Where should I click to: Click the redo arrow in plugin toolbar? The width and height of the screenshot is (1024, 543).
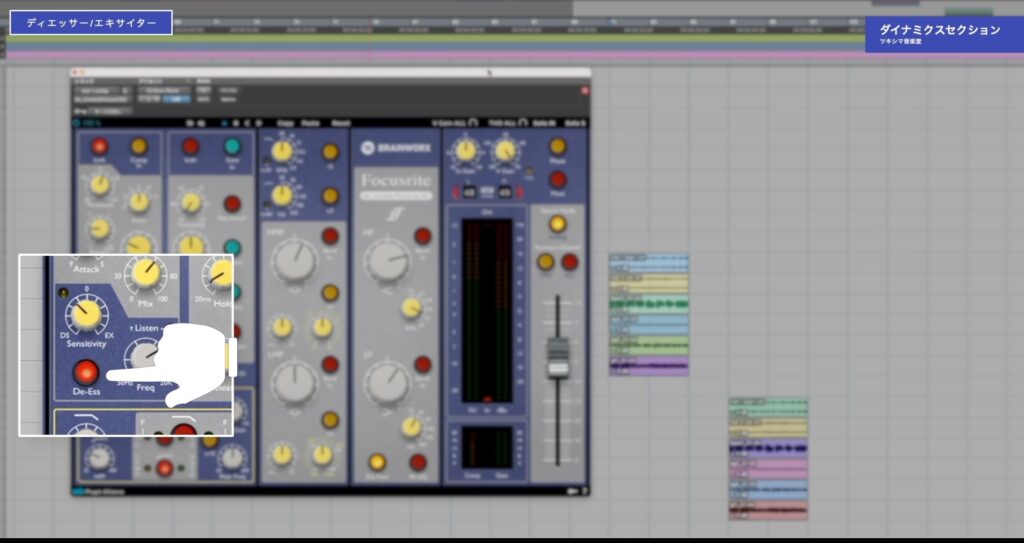(201, 123)
